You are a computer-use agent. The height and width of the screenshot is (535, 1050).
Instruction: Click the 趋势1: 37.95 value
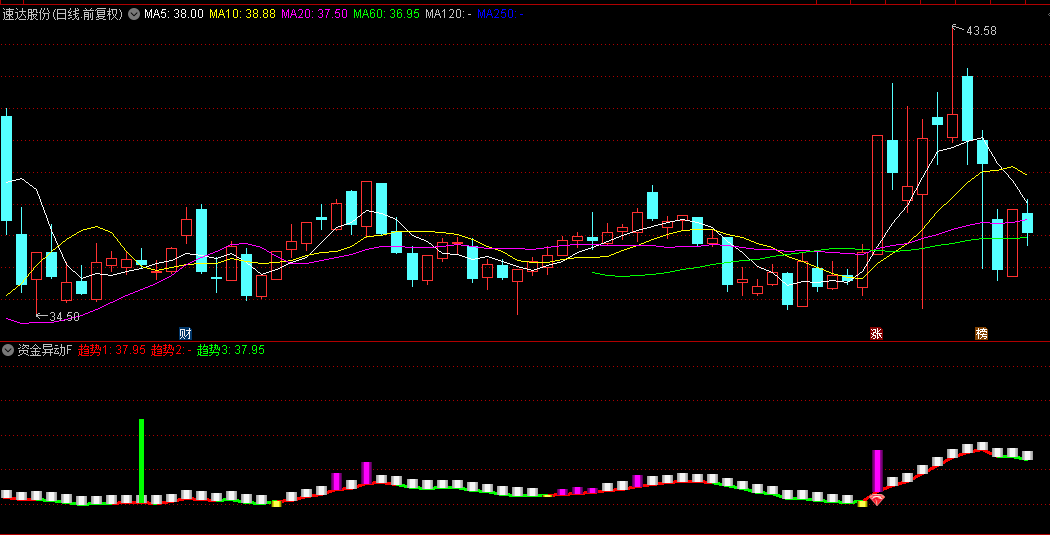tap(112, 349)
